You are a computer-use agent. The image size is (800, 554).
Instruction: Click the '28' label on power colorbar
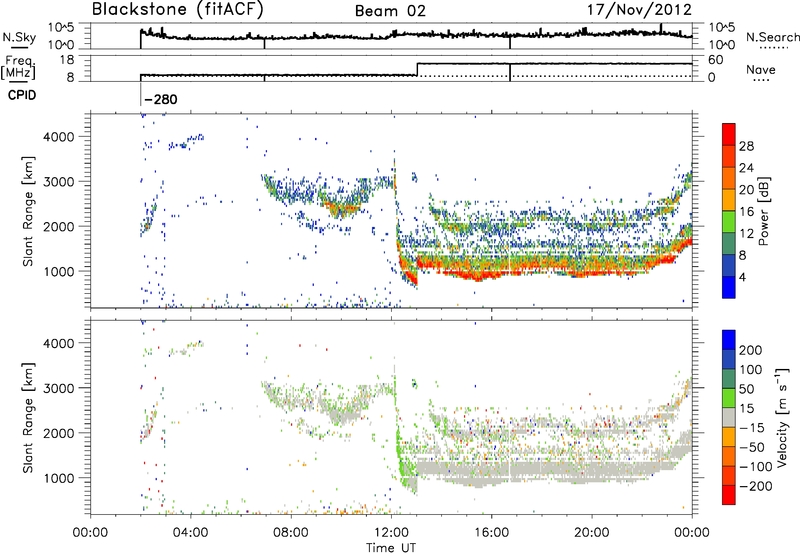pyautogui.click(x=746, y=146)
